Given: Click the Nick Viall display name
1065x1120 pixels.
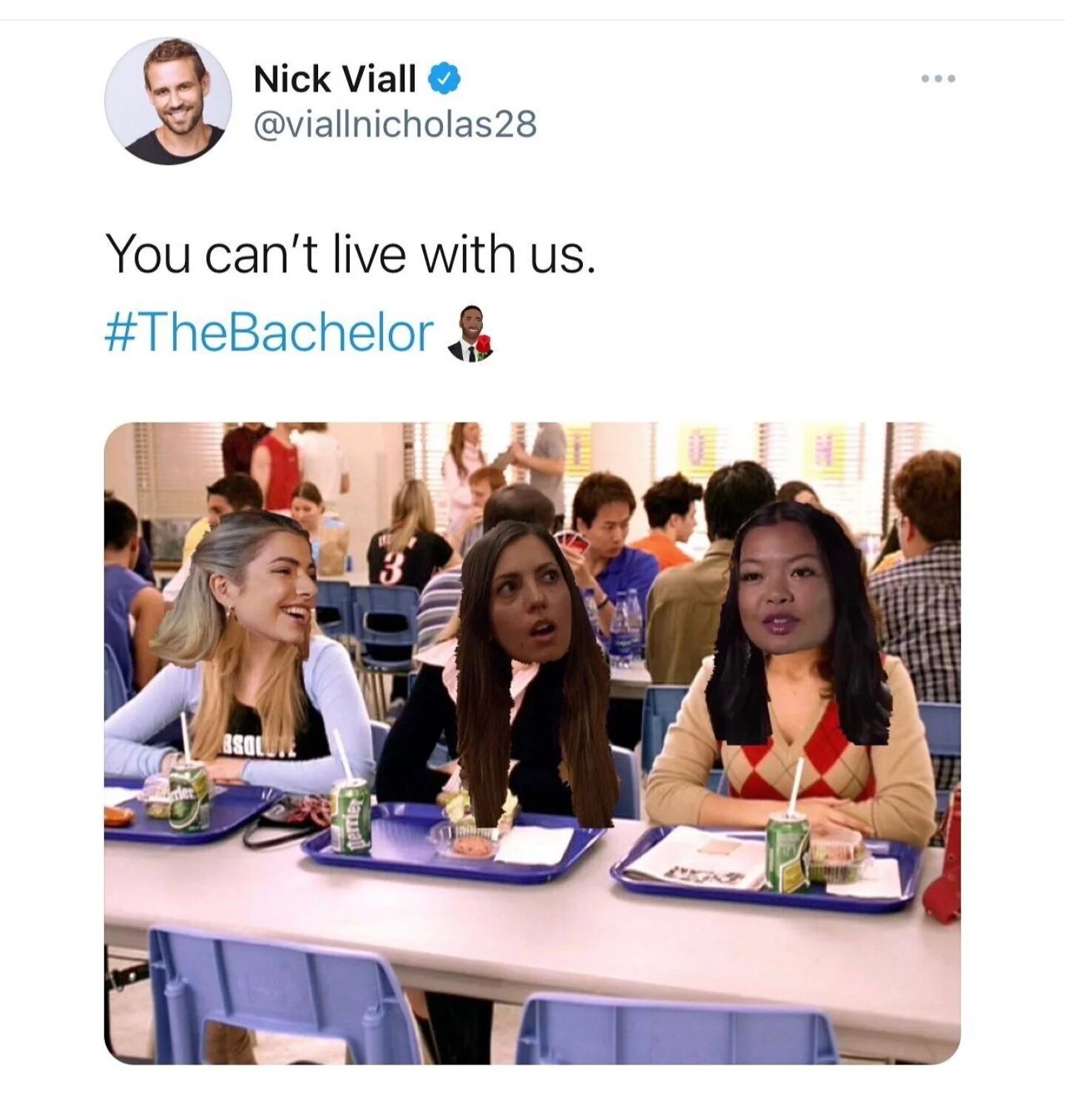Looking at the screenshot, I should pyautogui.click(x=335, y=78).
